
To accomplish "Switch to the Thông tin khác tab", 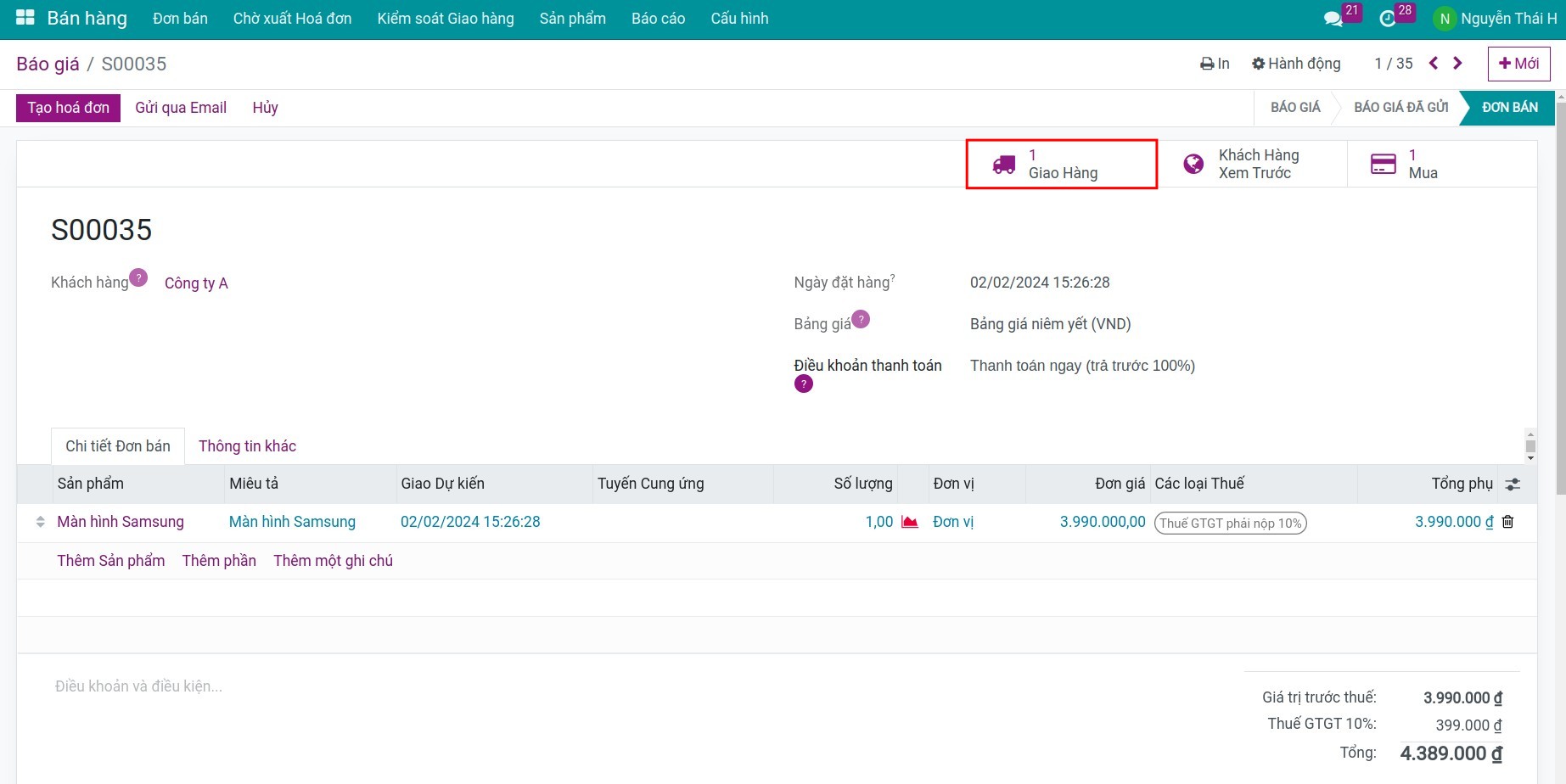I will [x=247, y=446].
